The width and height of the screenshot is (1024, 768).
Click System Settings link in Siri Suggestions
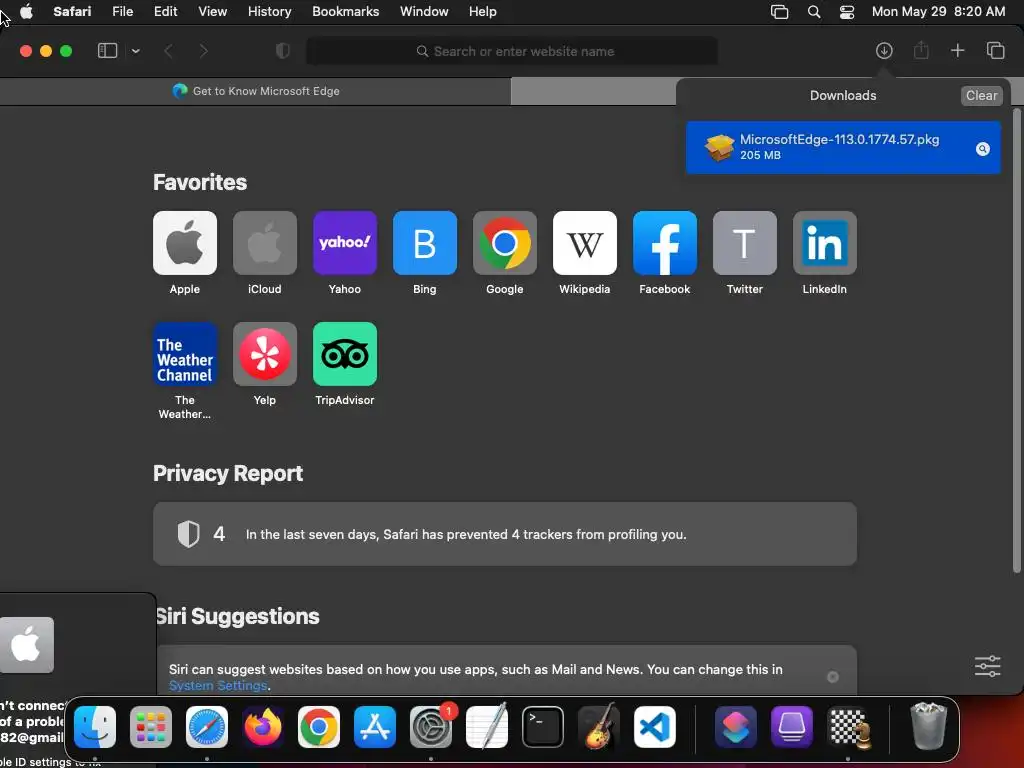[x=218, y=686]
